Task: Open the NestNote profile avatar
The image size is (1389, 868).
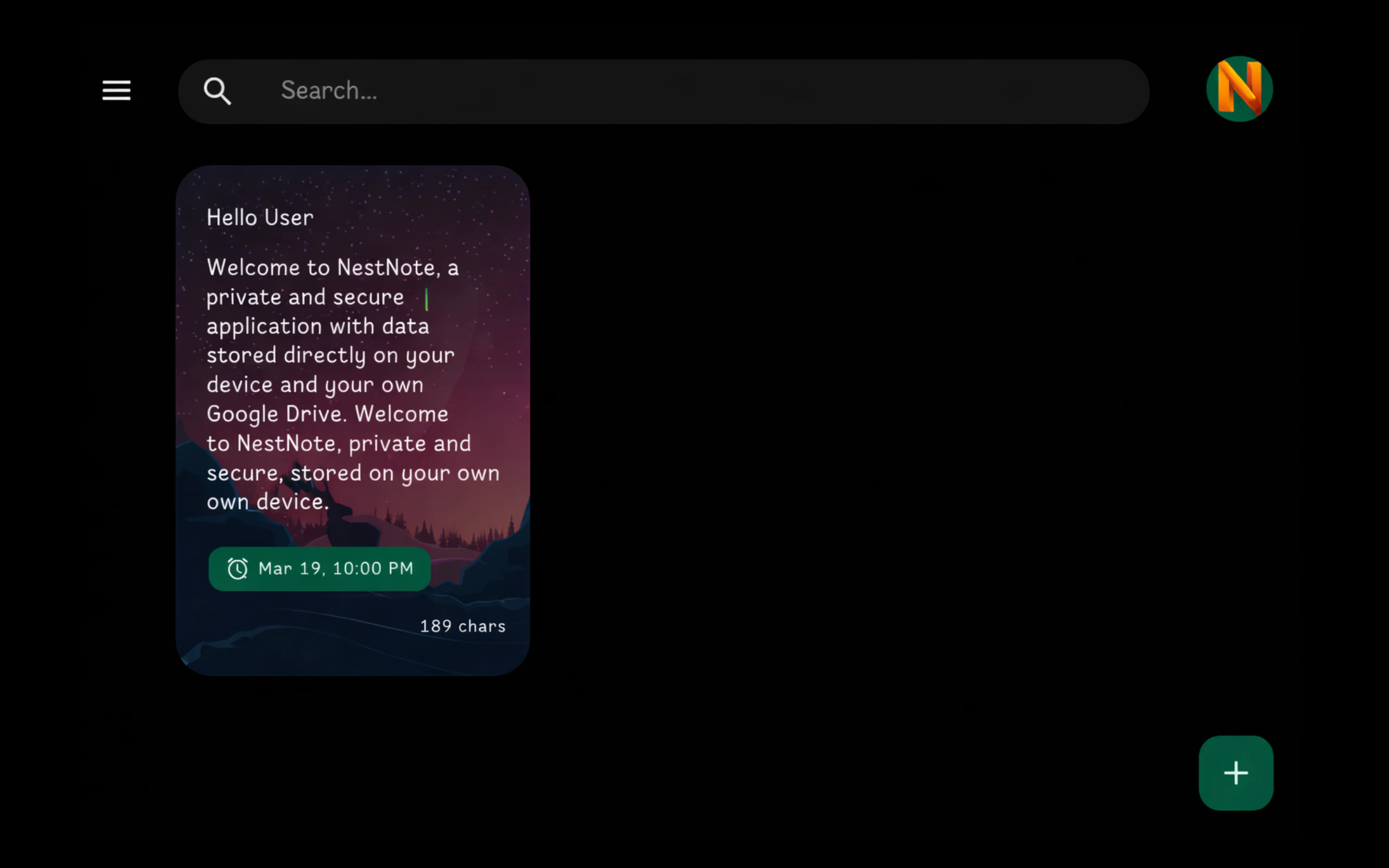Action: point(1239,89)
